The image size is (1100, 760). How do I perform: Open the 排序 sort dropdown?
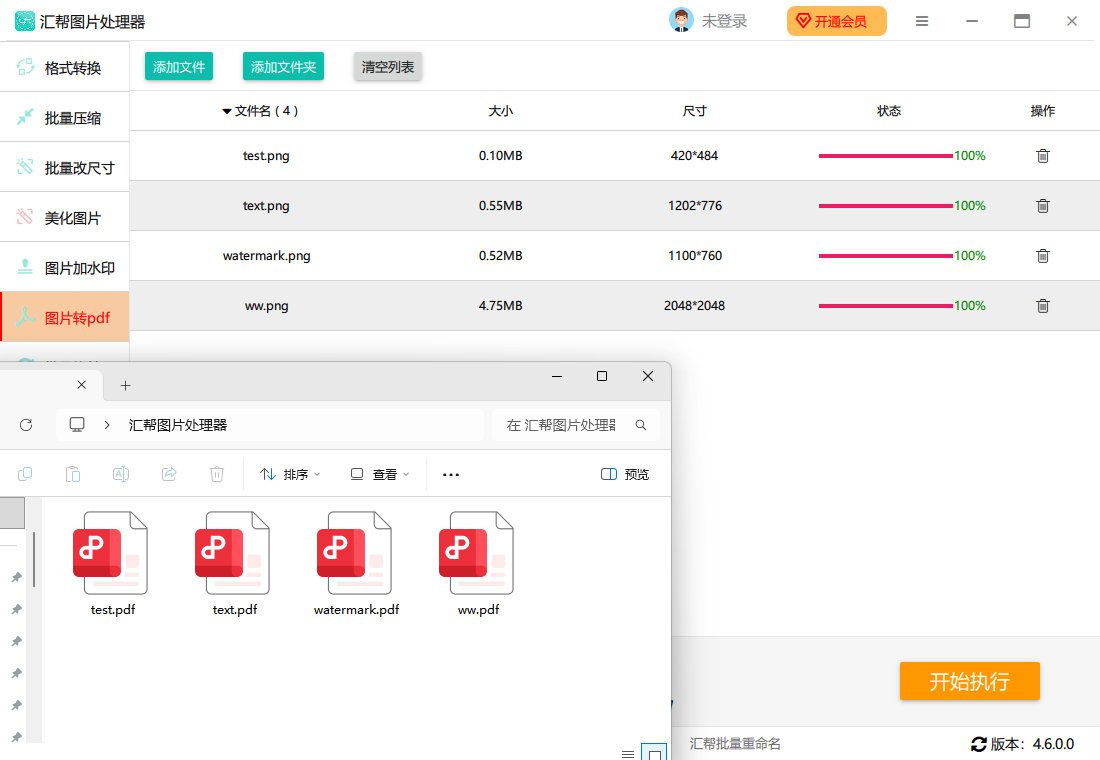click(x=290, y=474)
